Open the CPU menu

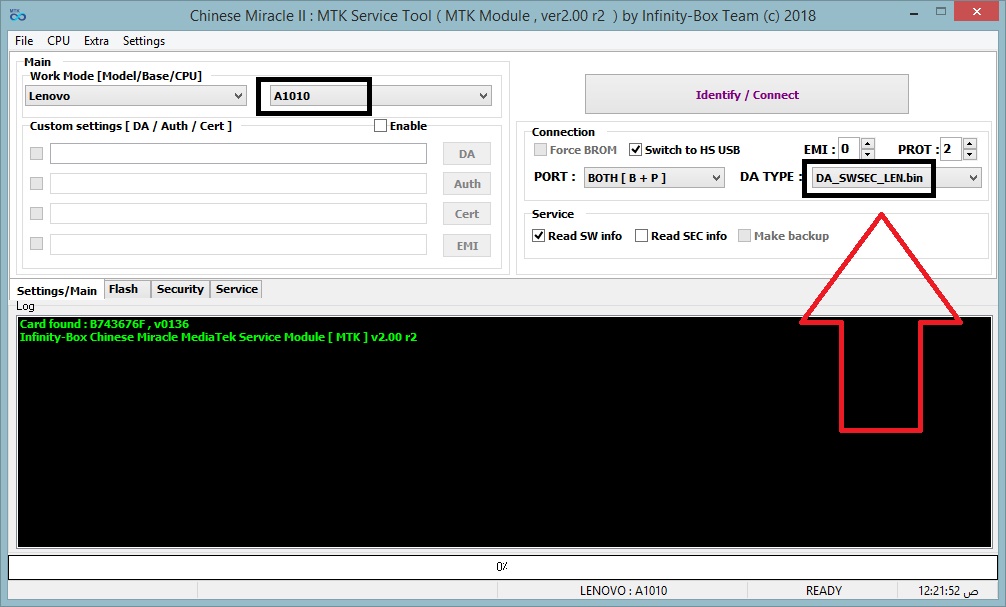point(58,40)
